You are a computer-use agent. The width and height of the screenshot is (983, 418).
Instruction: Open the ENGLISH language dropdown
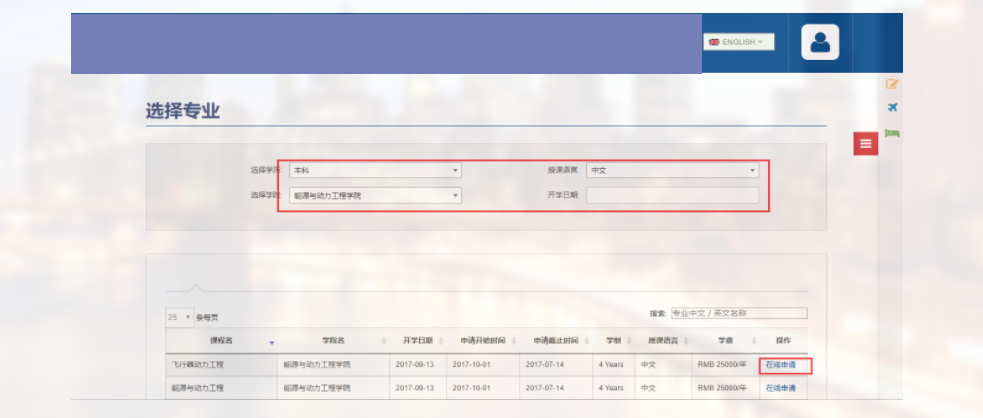tap(737, 42)
